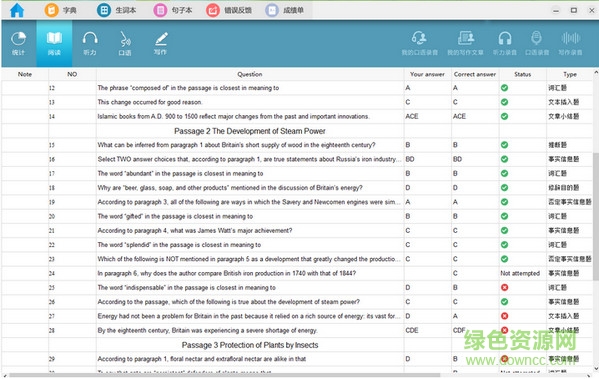Show the 统计 statistics view
Viewport: 599px width, 379px height.
pos(18,44)
